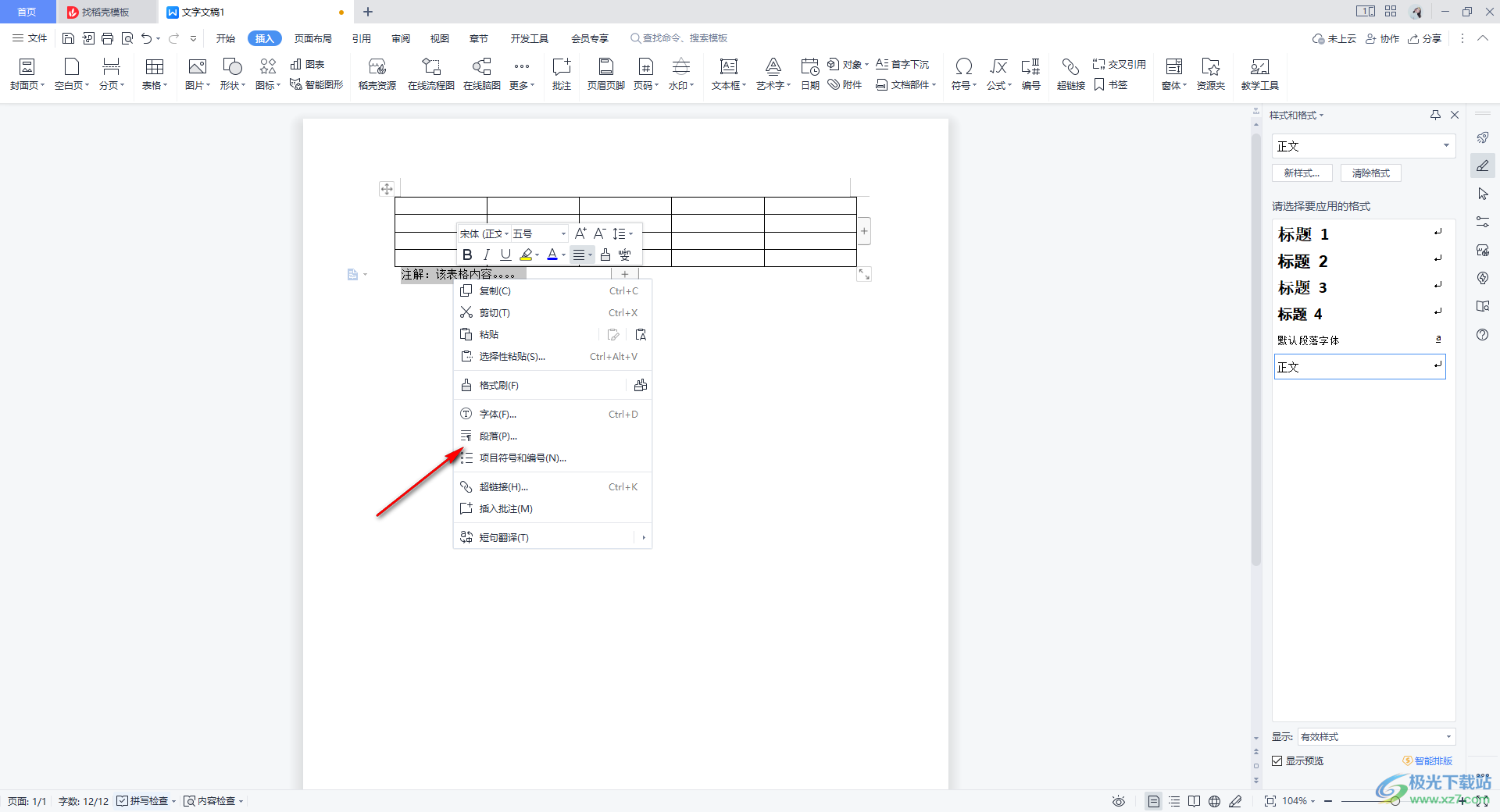Open the 文件 menu
This screenshot has width=1500, height=812.
pos(30,38)
